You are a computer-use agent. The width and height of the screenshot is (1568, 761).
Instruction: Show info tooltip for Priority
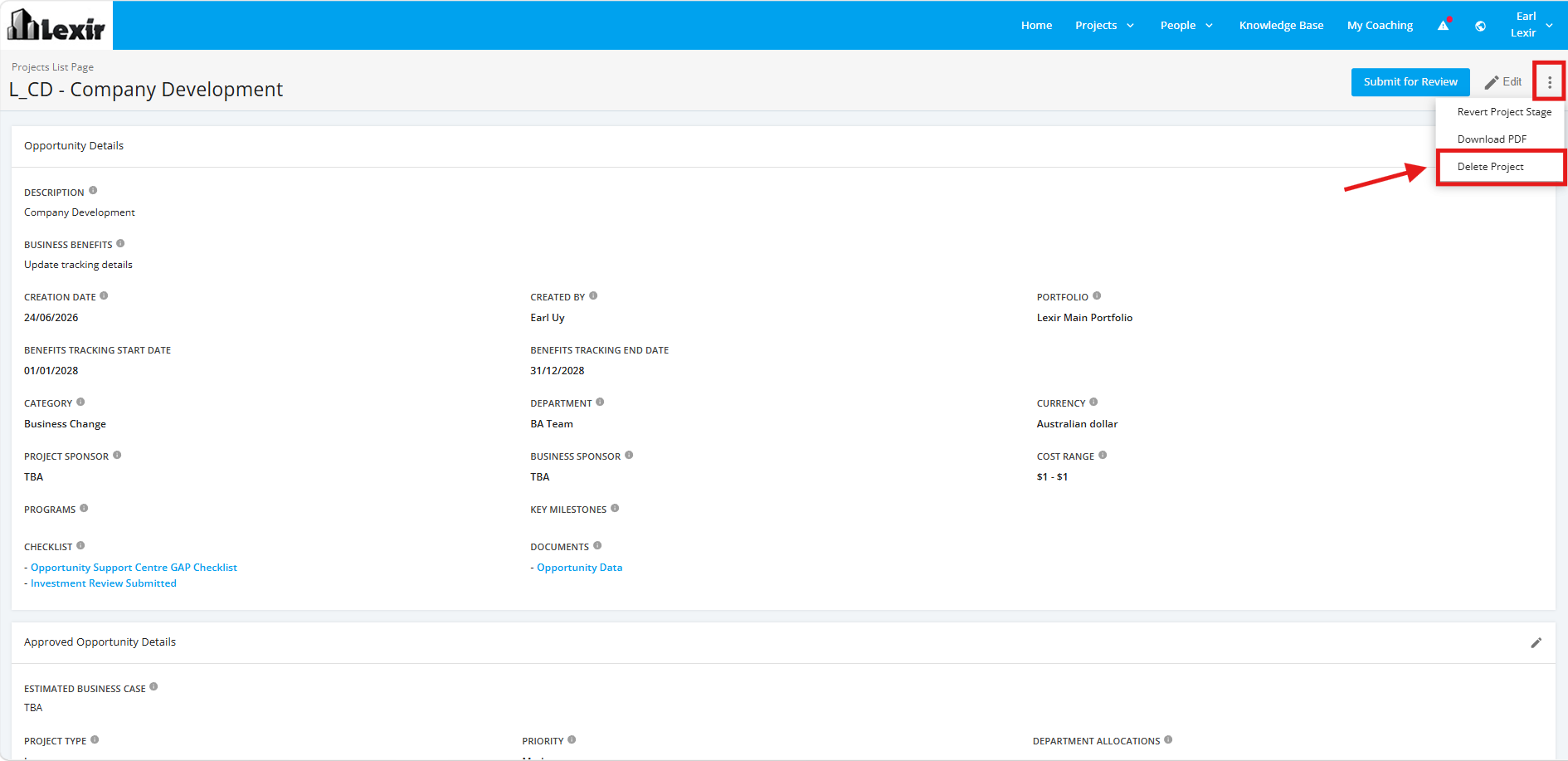click(x=572, y=739)
